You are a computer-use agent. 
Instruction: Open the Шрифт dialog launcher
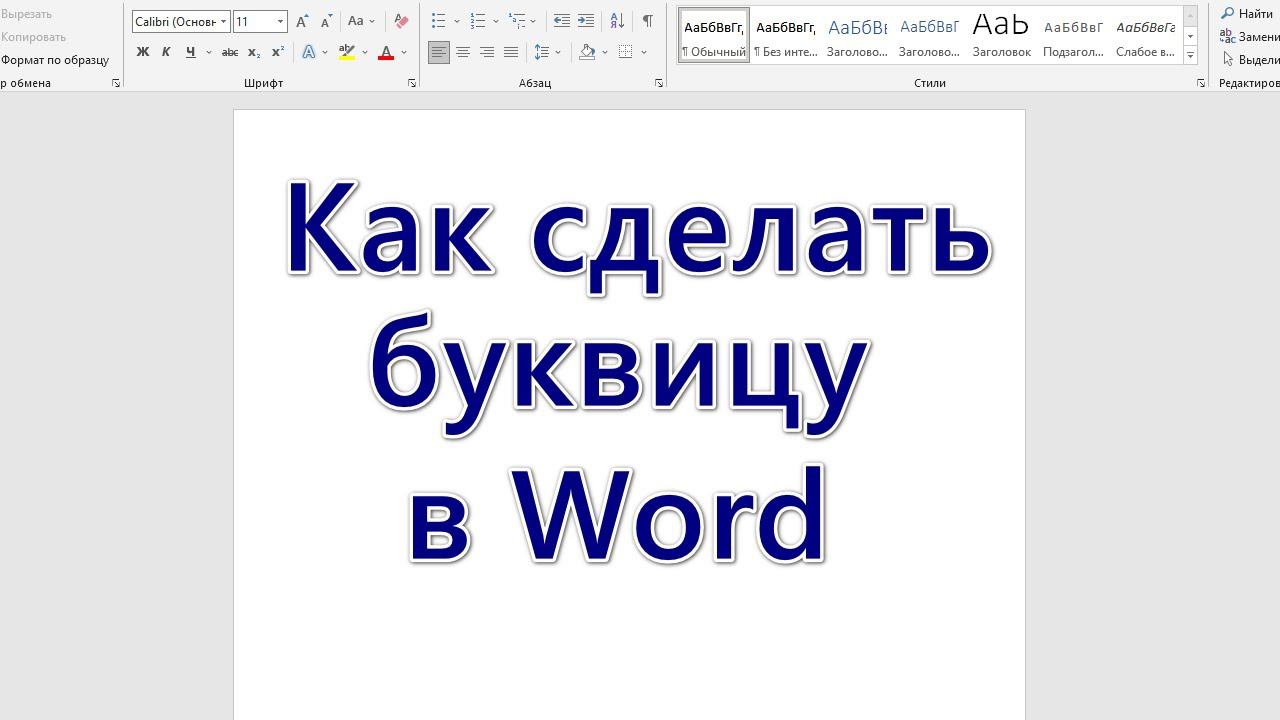(x=412, y=83)
